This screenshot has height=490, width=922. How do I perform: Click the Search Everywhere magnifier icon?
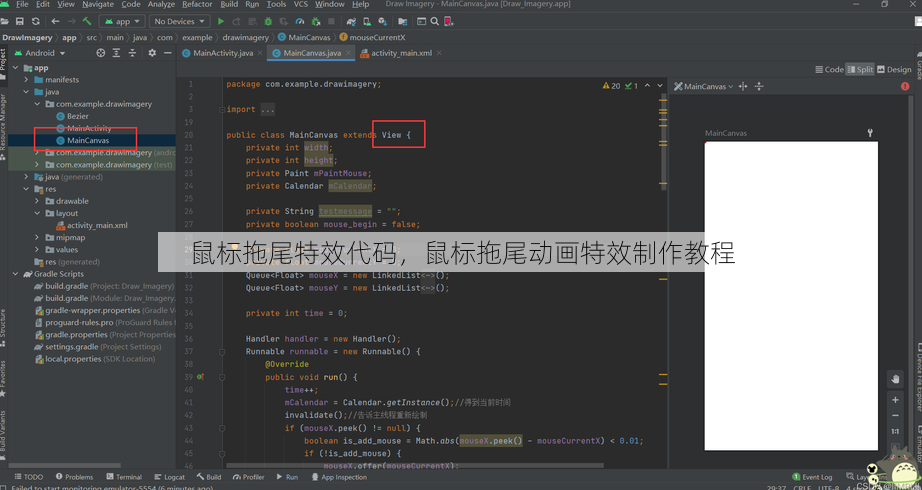pos(435,21)
